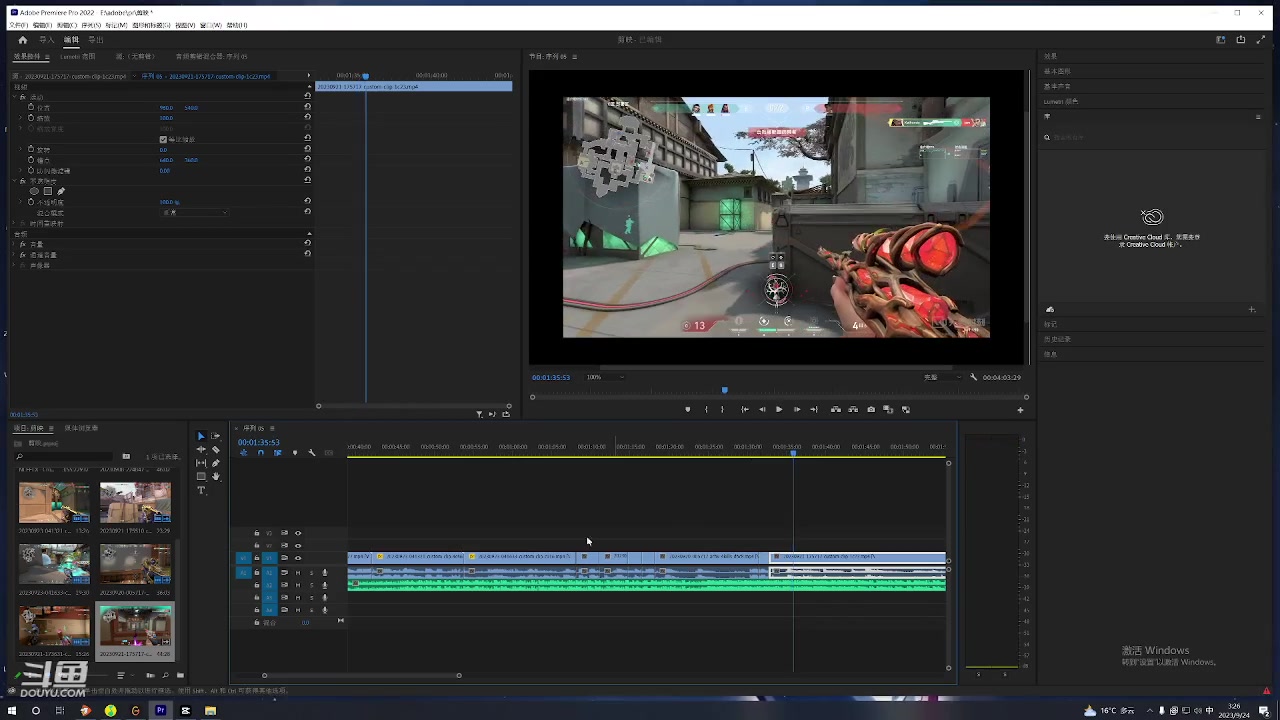
Task: Go to the Home screen icon
Action: [22, 40]
